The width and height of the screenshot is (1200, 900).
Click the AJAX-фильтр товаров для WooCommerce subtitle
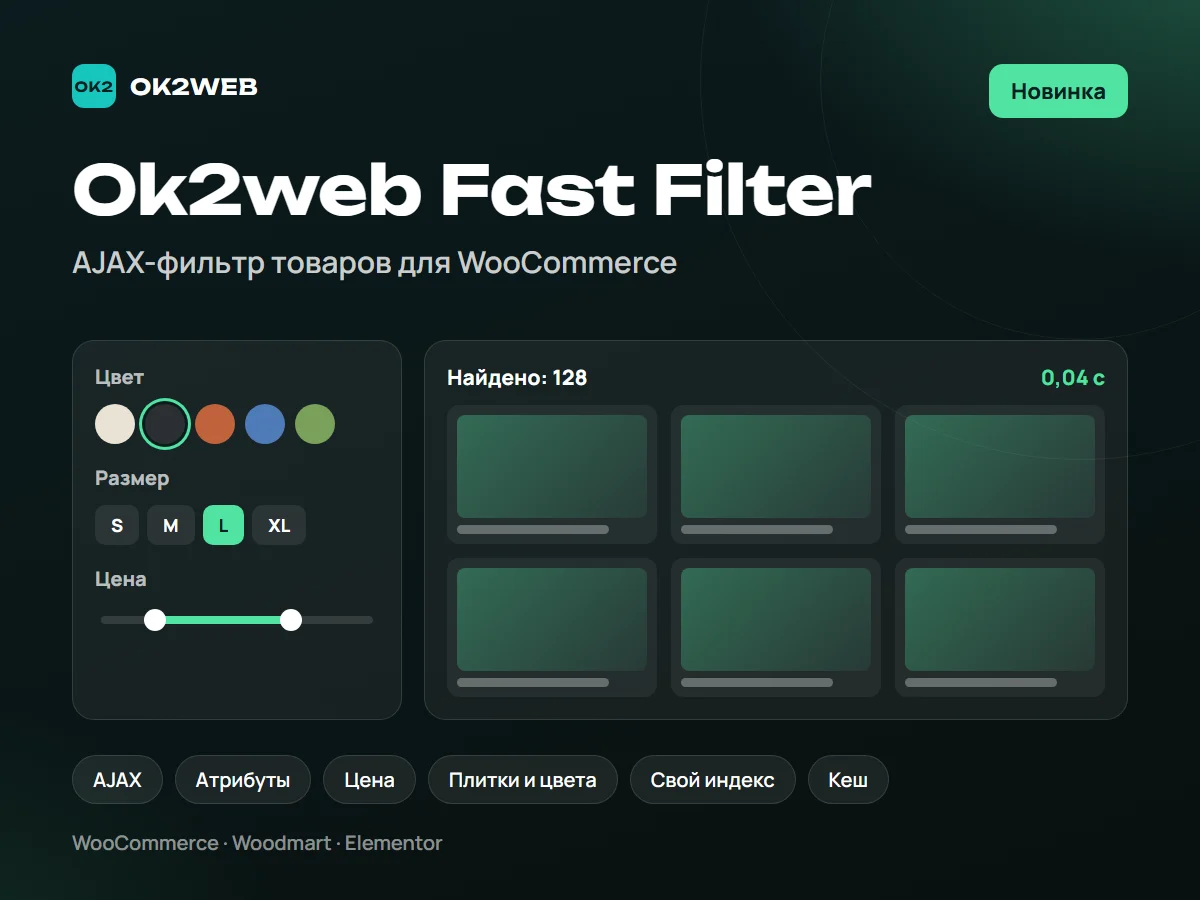(375, 263)
